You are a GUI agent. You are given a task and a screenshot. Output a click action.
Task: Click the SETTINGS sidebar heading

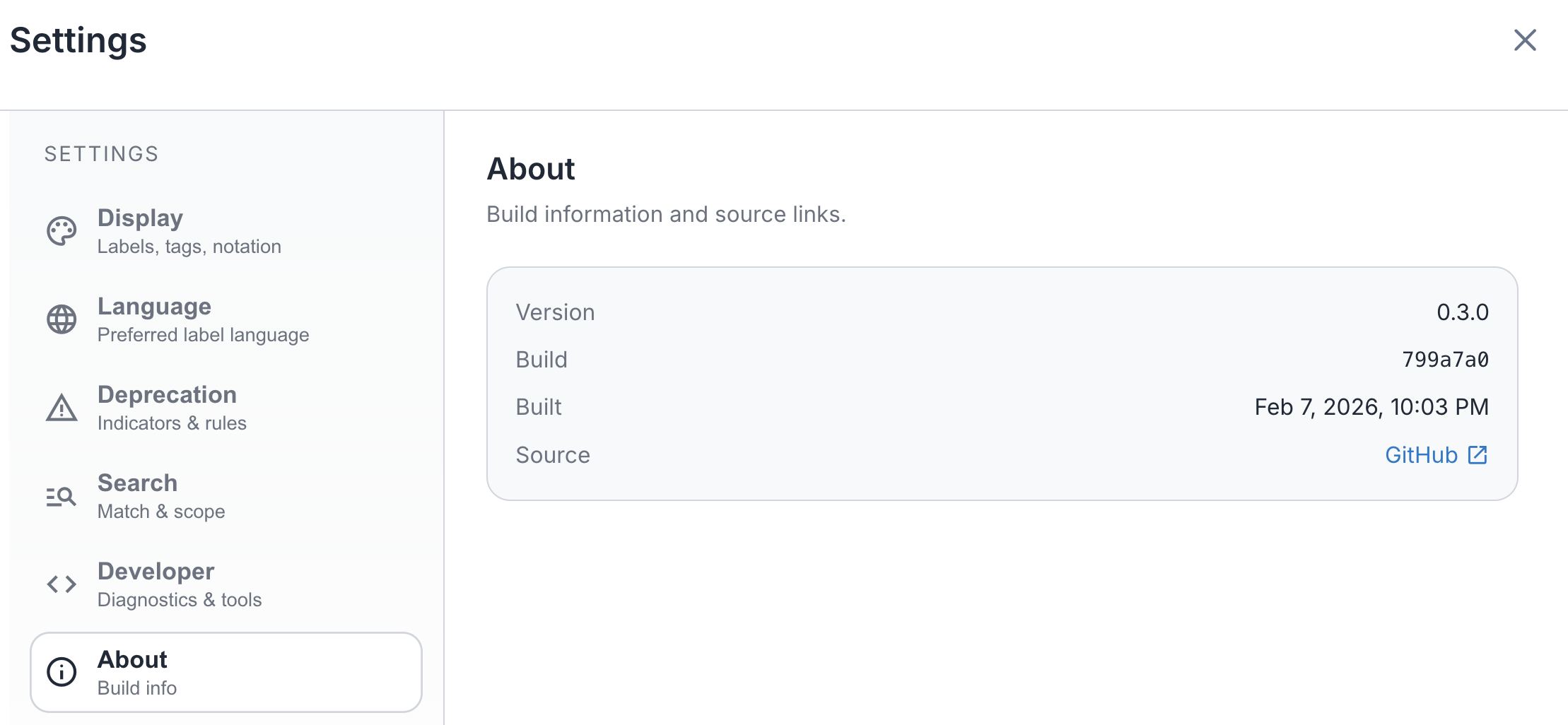coord(102,153)
